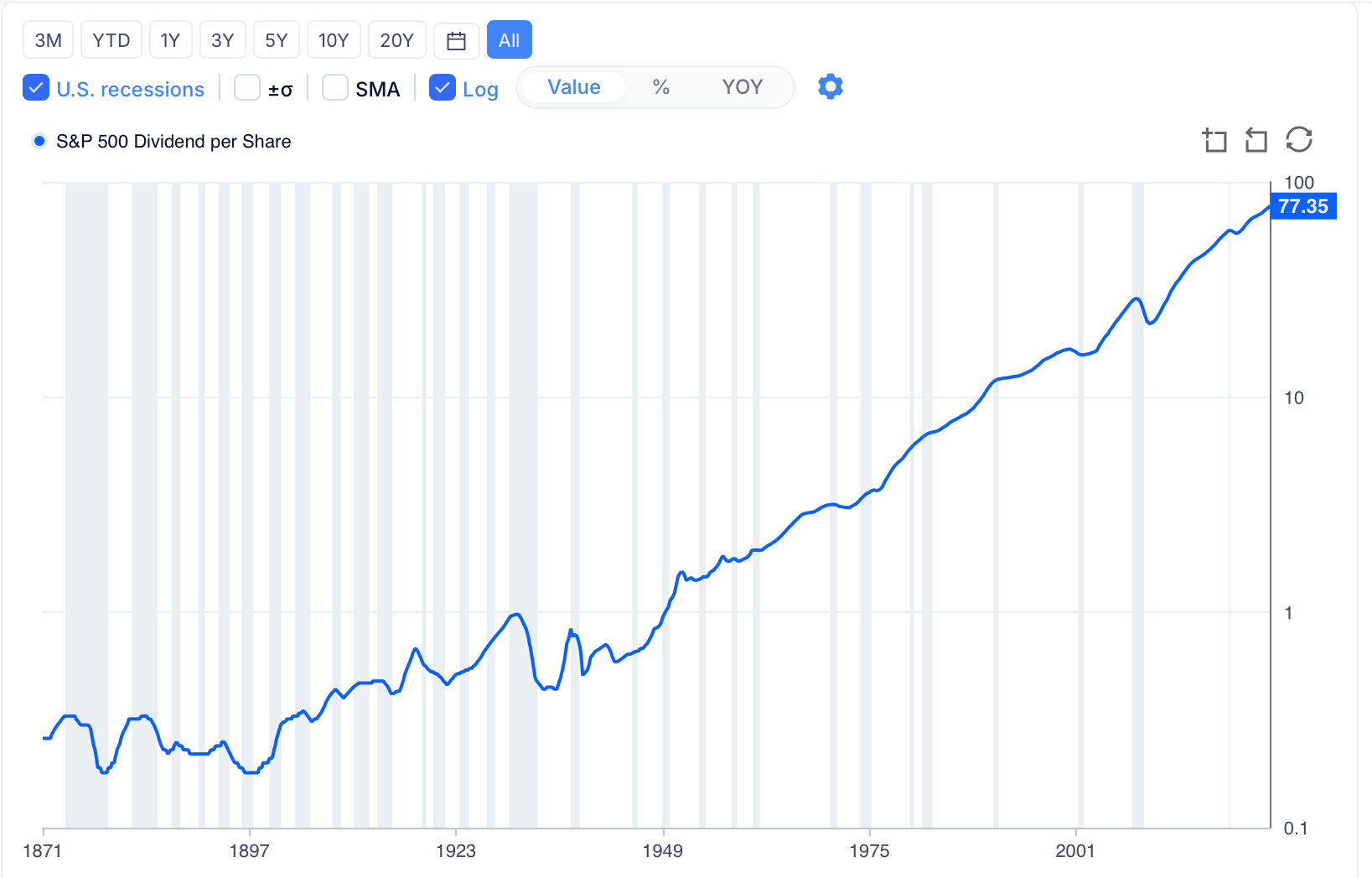This screenshot has width=1372, height=878.
Task: Click the 77.35 current value label
Action: coord(1303,206)
